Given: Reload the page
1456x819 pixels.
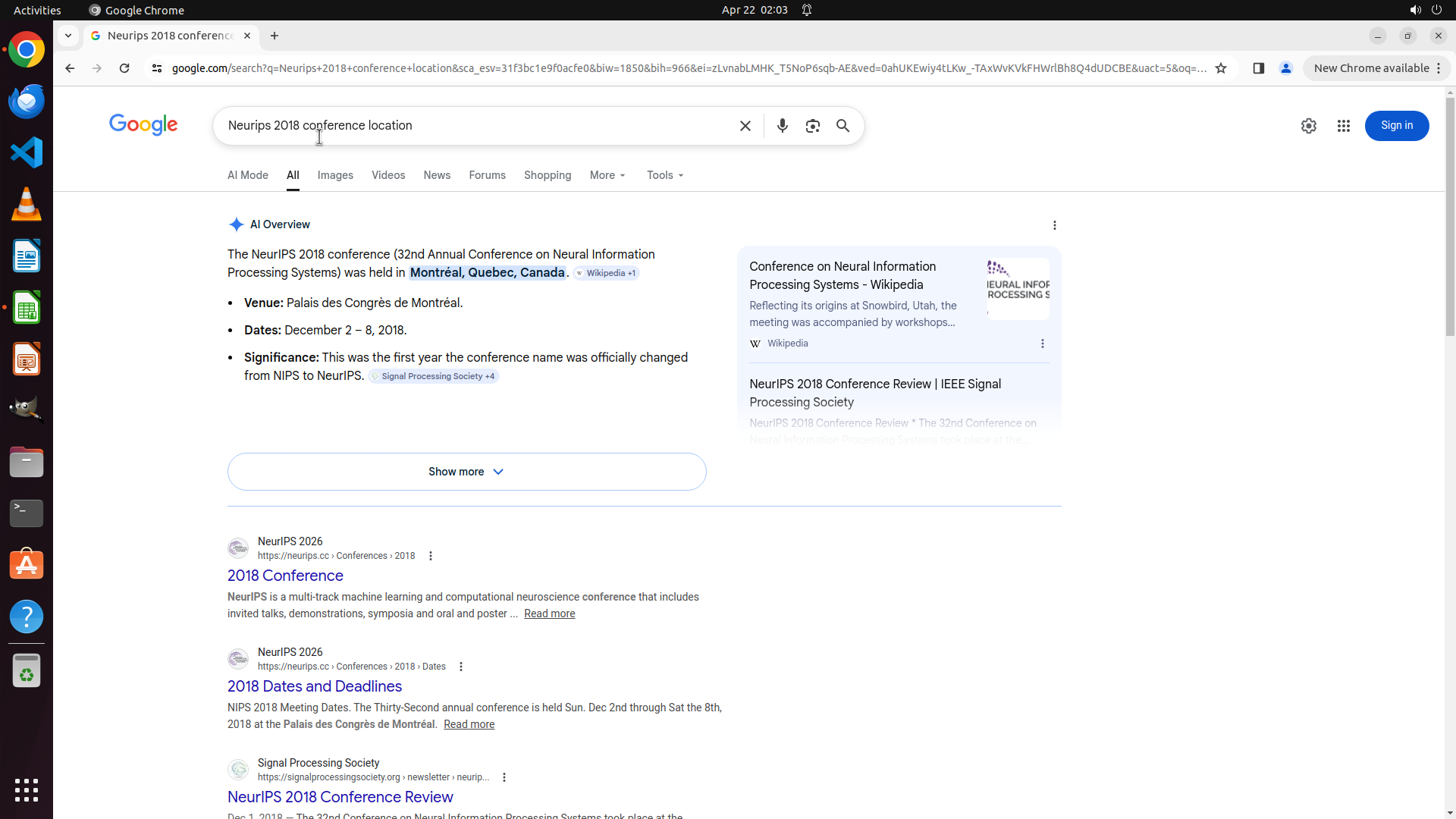Looking at the screenshot, I should click(x=124, y=68).
